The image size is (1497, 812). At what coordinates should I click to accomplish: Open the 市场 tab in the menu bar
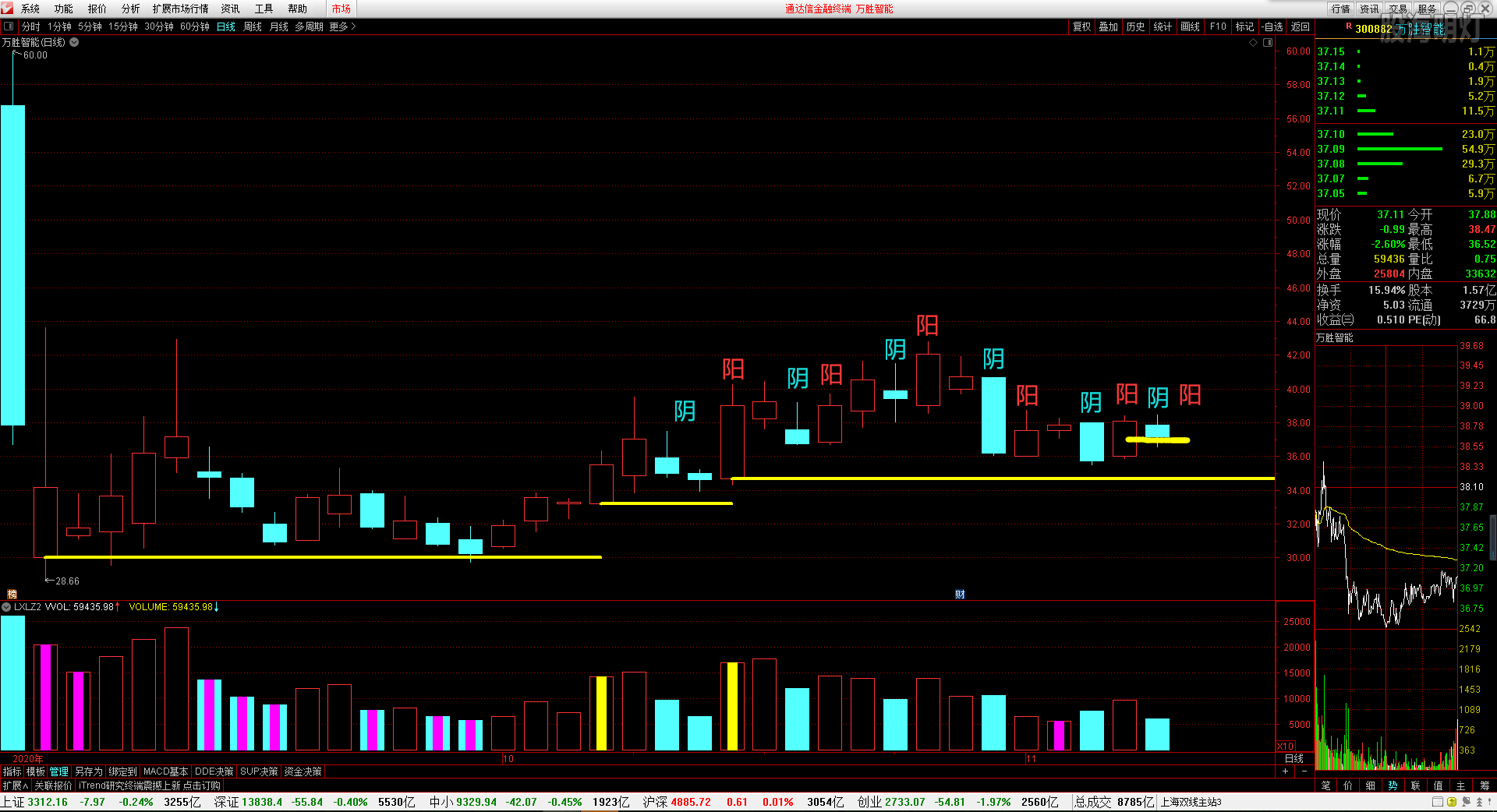[x=341, y=9]
